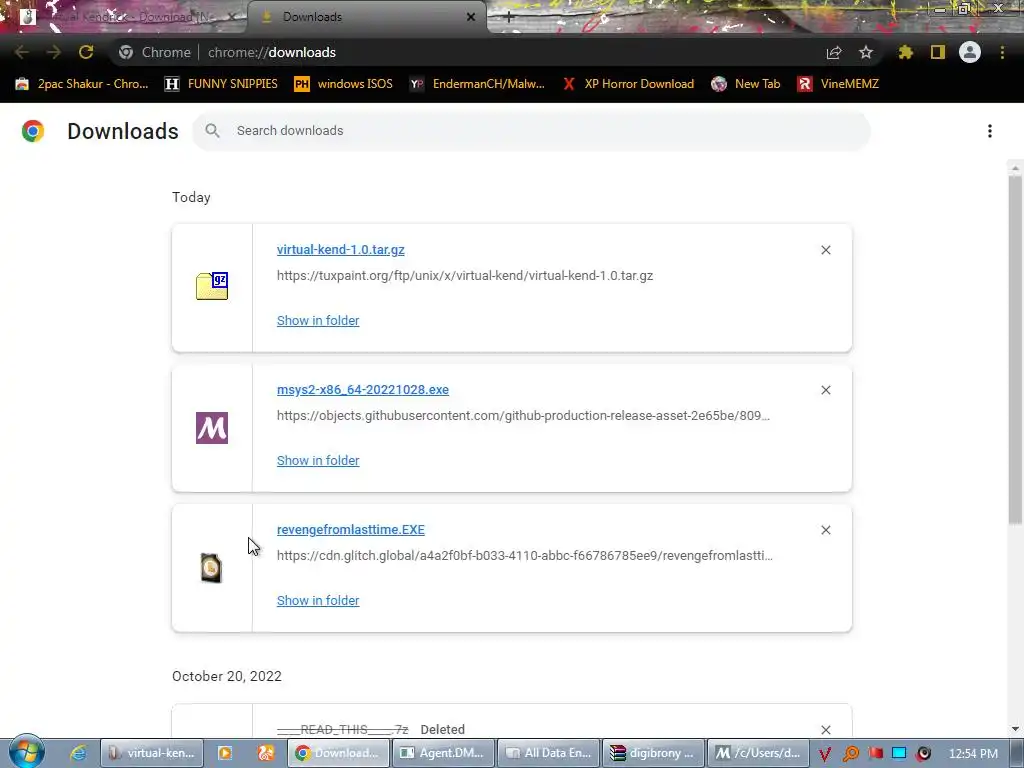The image size is (1024, 768).
Task: Click the scrollbar down arrow
Action: click(x=1015, y=729)
